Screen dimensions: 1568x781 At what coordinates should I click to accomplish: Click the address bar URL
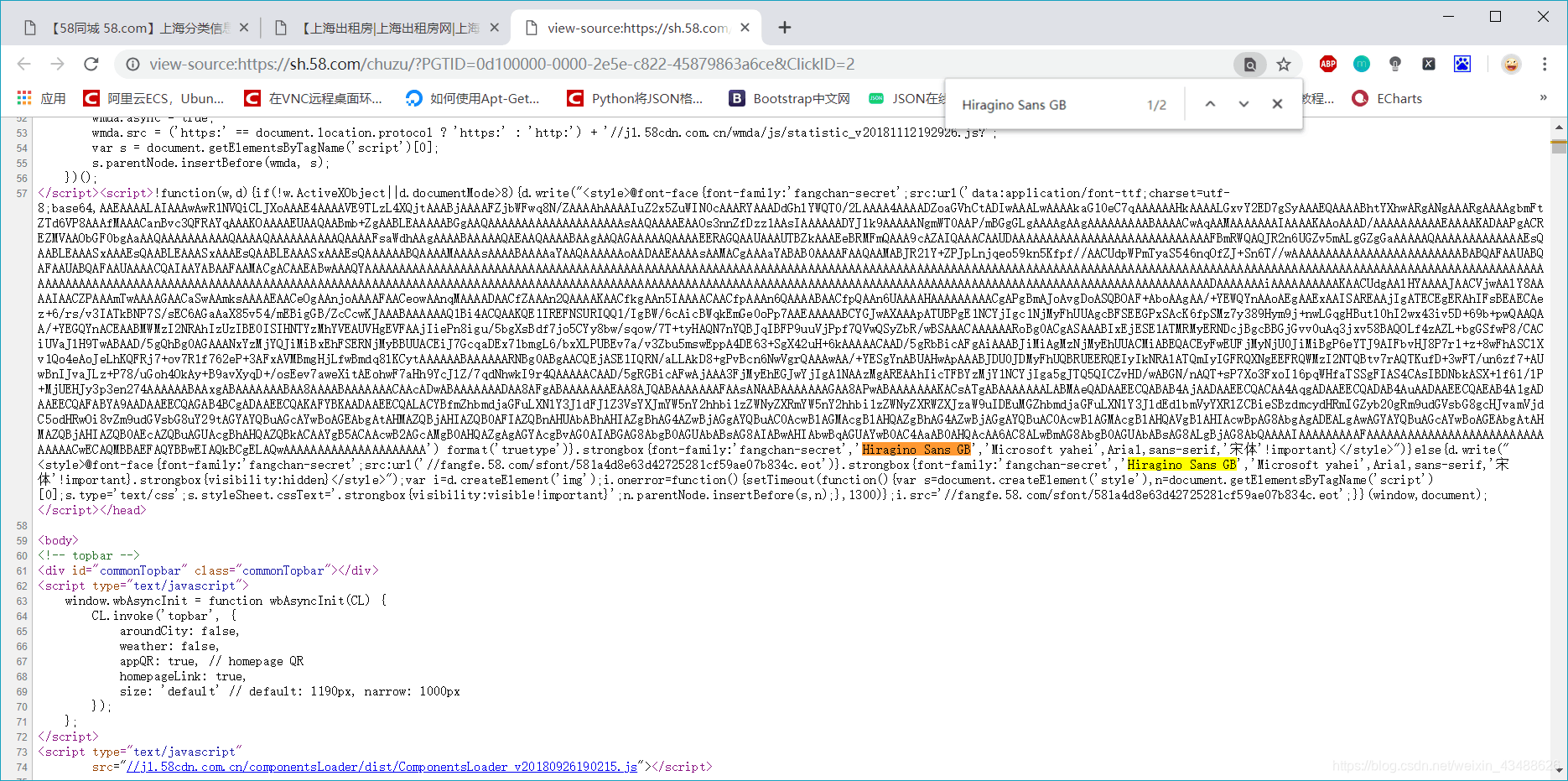(x=501, y=65)
